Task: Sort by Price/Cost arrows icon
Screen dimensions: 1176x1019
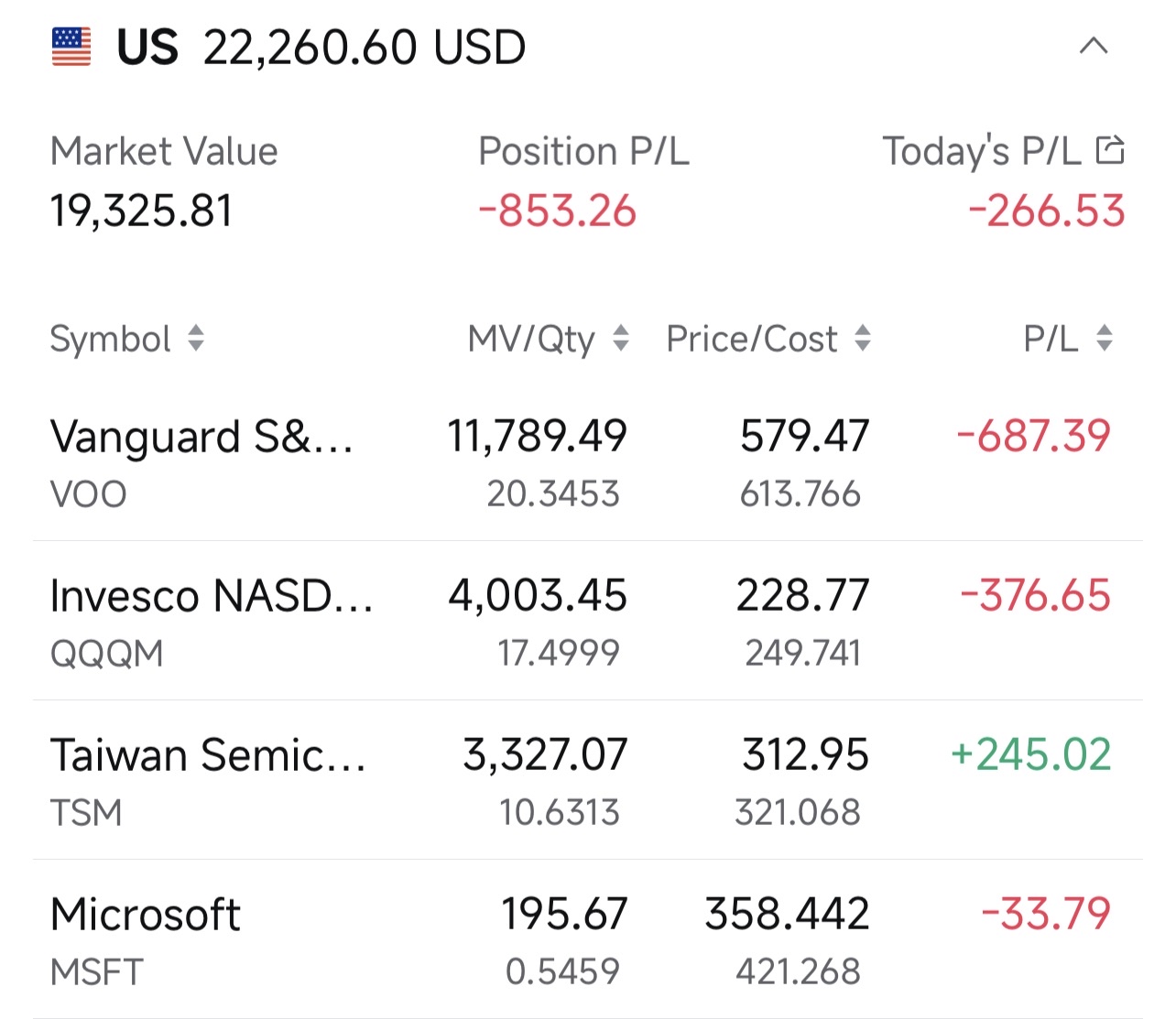Action: 863,338
